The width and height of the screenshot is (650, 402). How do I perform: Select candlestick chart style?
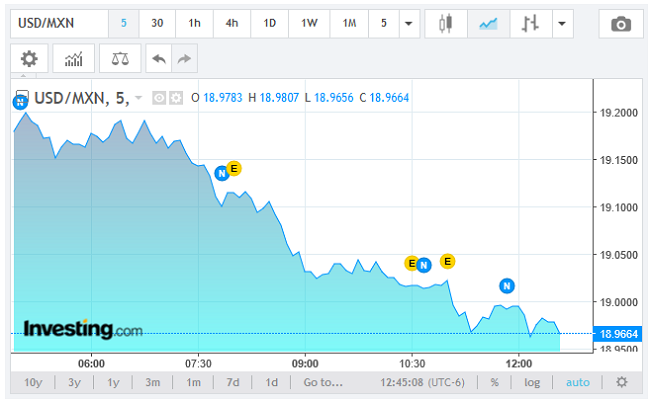(445, 23)
